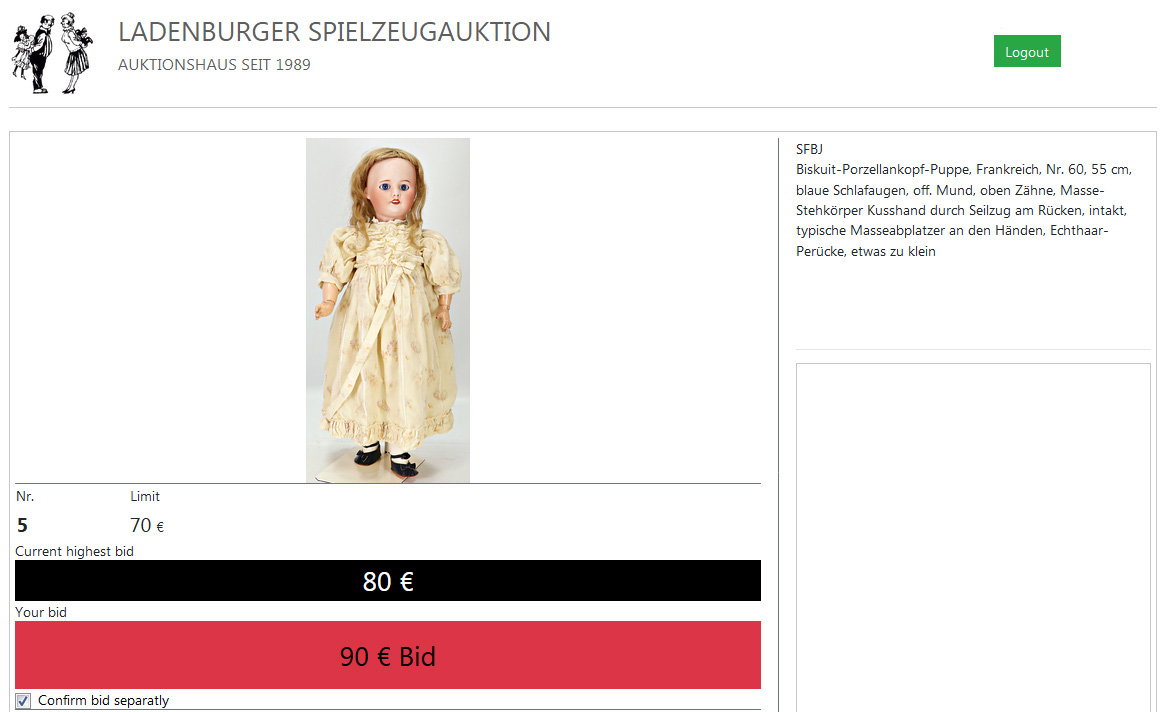Viewport: 1169px width, 712px height.
Task: Click the 70 € limit value
Action: pyautogui.click(x=147, y=526)
